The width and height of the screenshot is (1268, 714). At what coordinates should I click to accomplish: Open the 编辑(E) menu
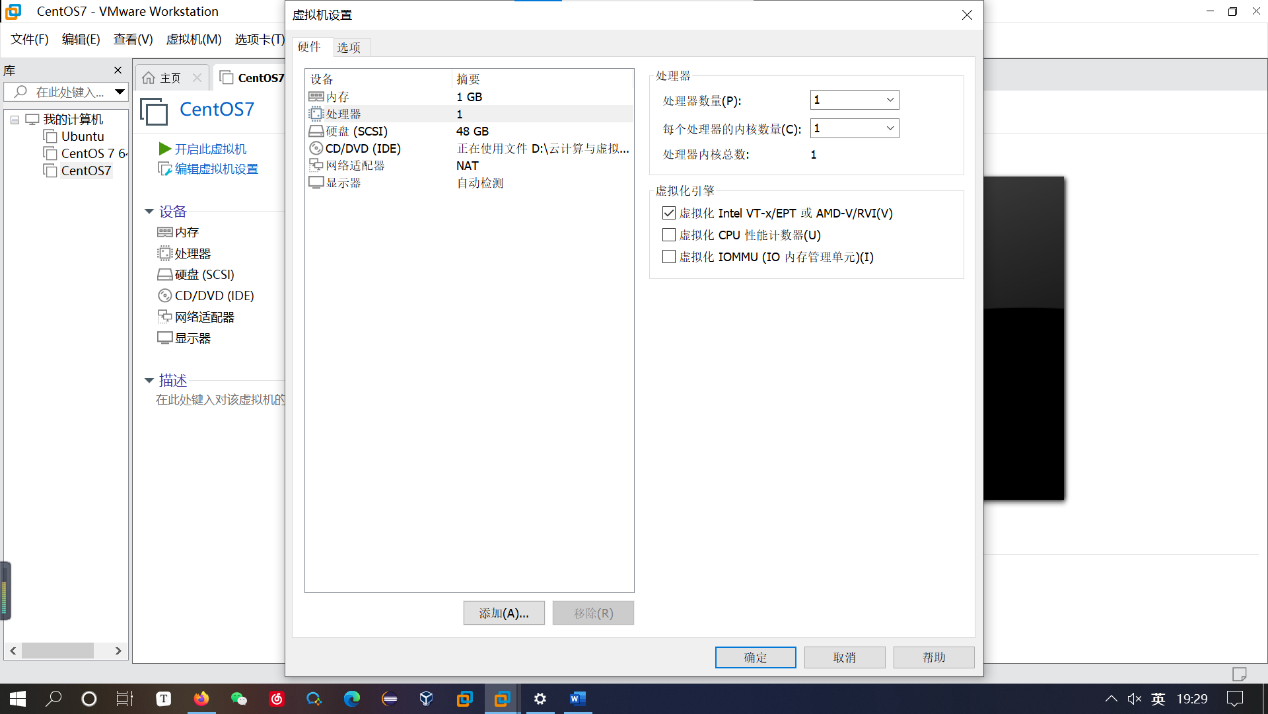81,39
